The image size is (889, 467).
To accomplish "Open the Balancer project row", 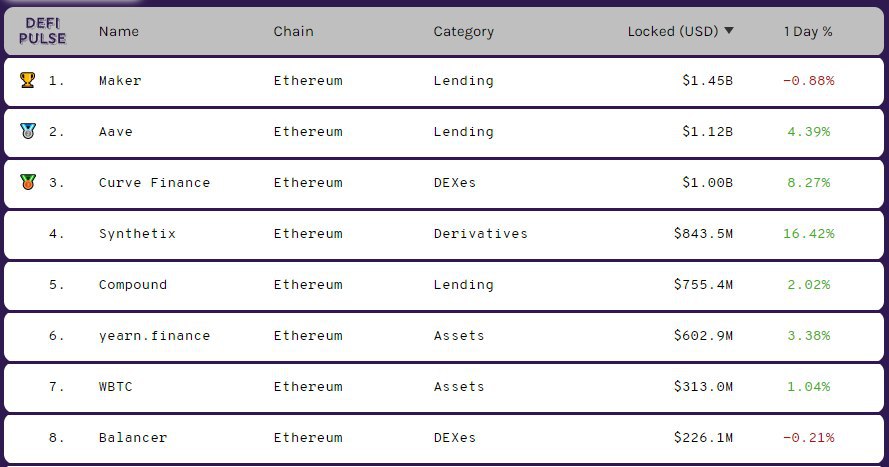I will (x=444, y=438).
